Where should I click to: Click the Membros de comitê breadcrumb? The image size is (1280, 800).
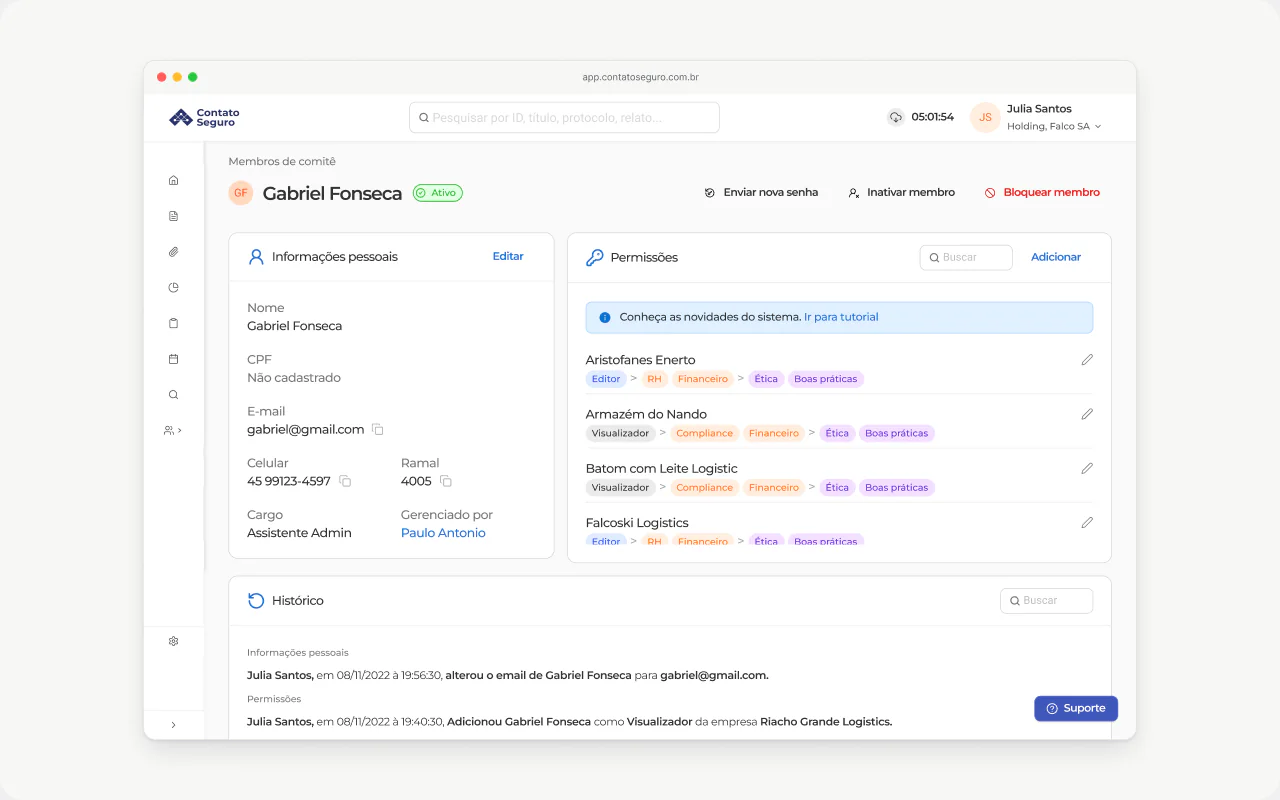pyautogui.click(x=282, y=161)
